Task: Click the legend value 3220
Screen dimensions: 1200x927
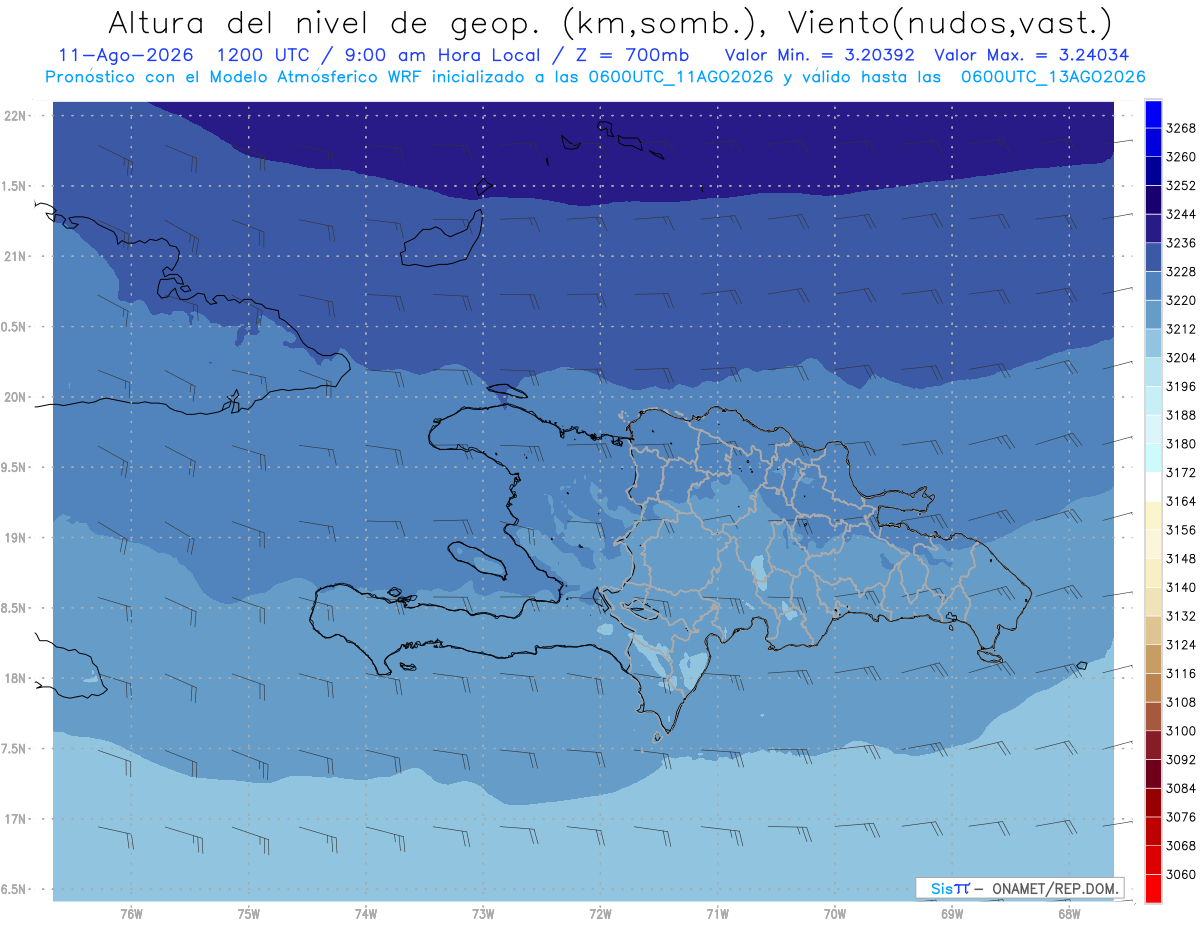Action: 1181,300
